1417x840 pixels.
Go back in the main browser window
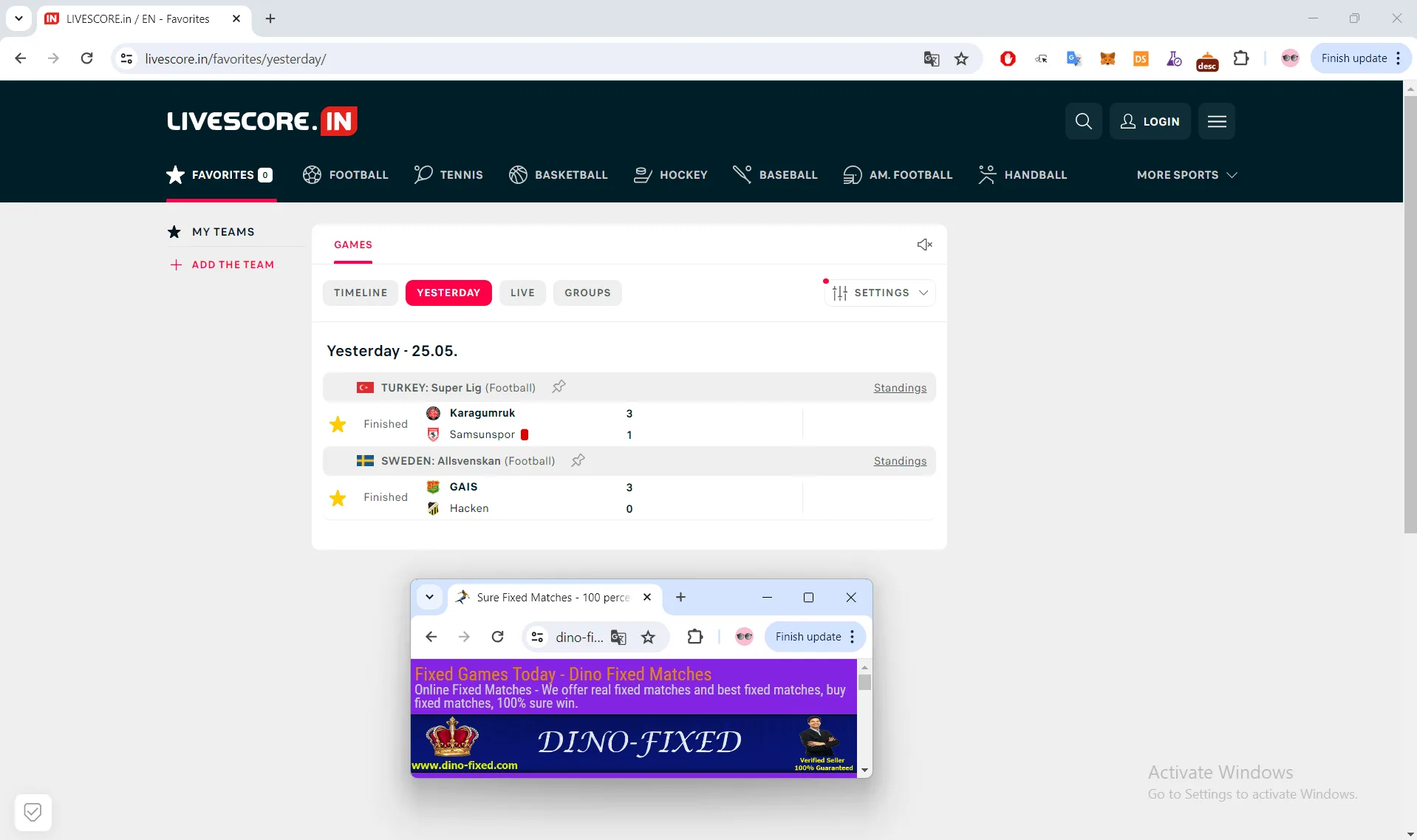point(21,58)
